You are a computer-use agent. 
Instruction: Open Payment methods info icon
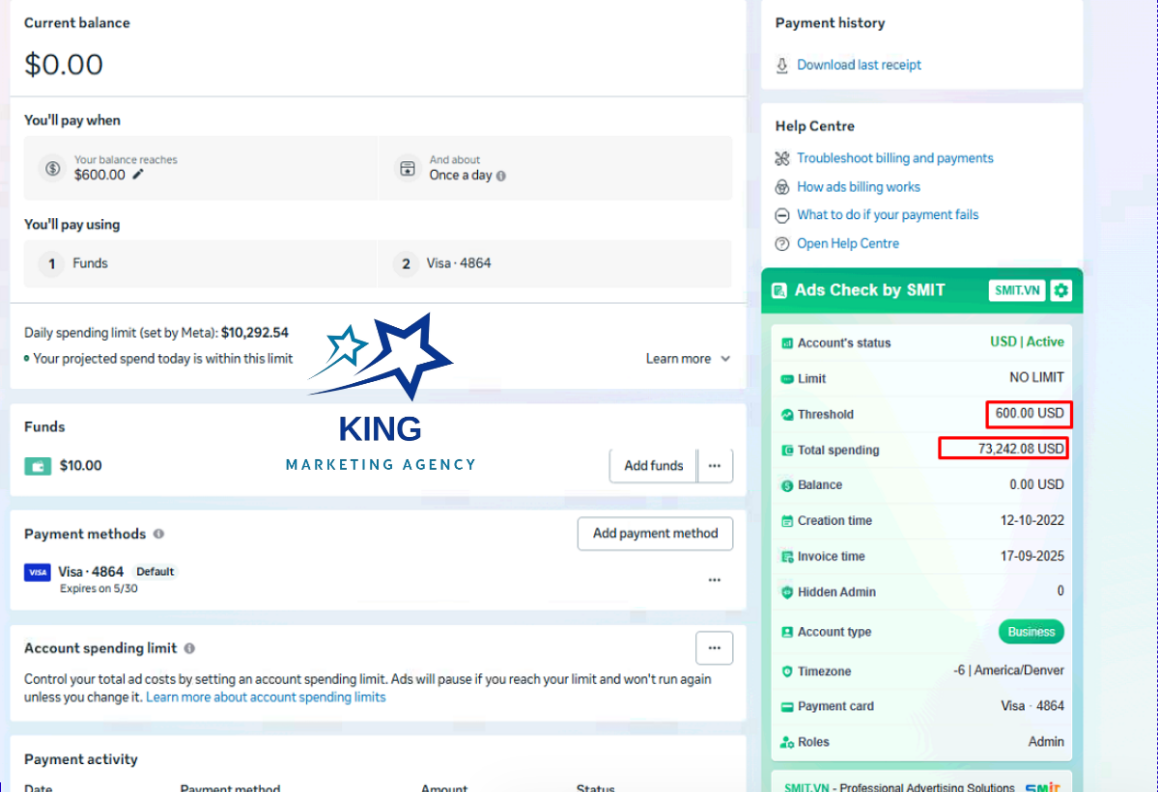click(159, 533)
